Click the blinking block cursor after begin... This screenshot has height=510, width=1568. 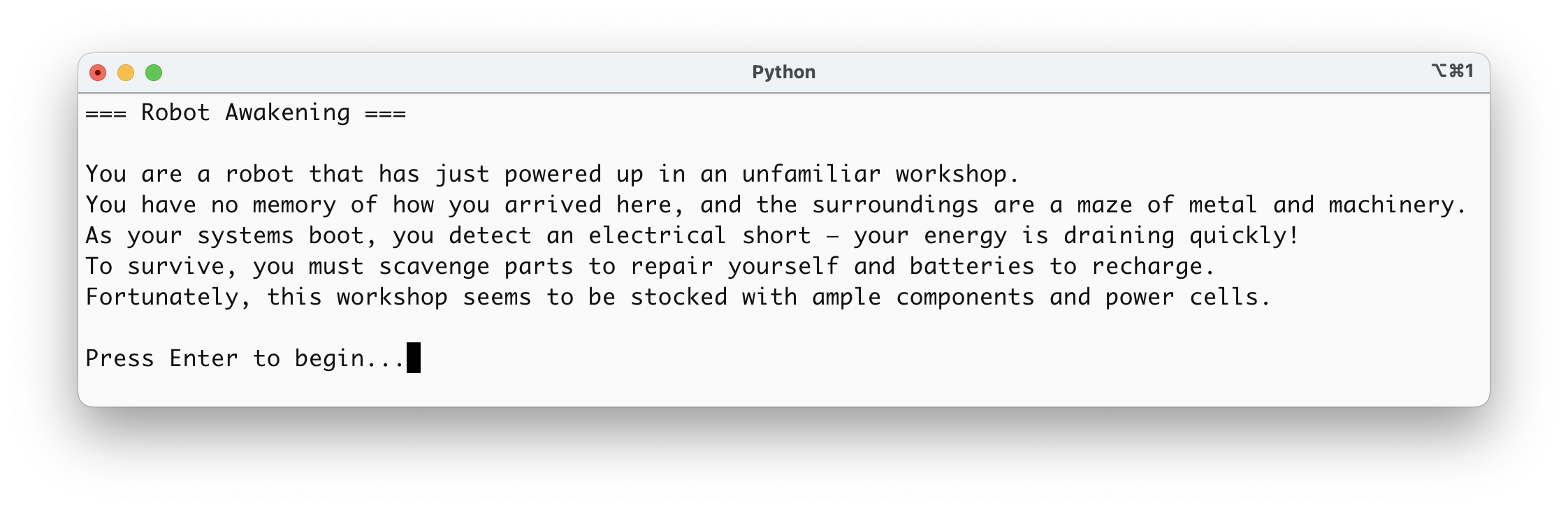point(414,358)
